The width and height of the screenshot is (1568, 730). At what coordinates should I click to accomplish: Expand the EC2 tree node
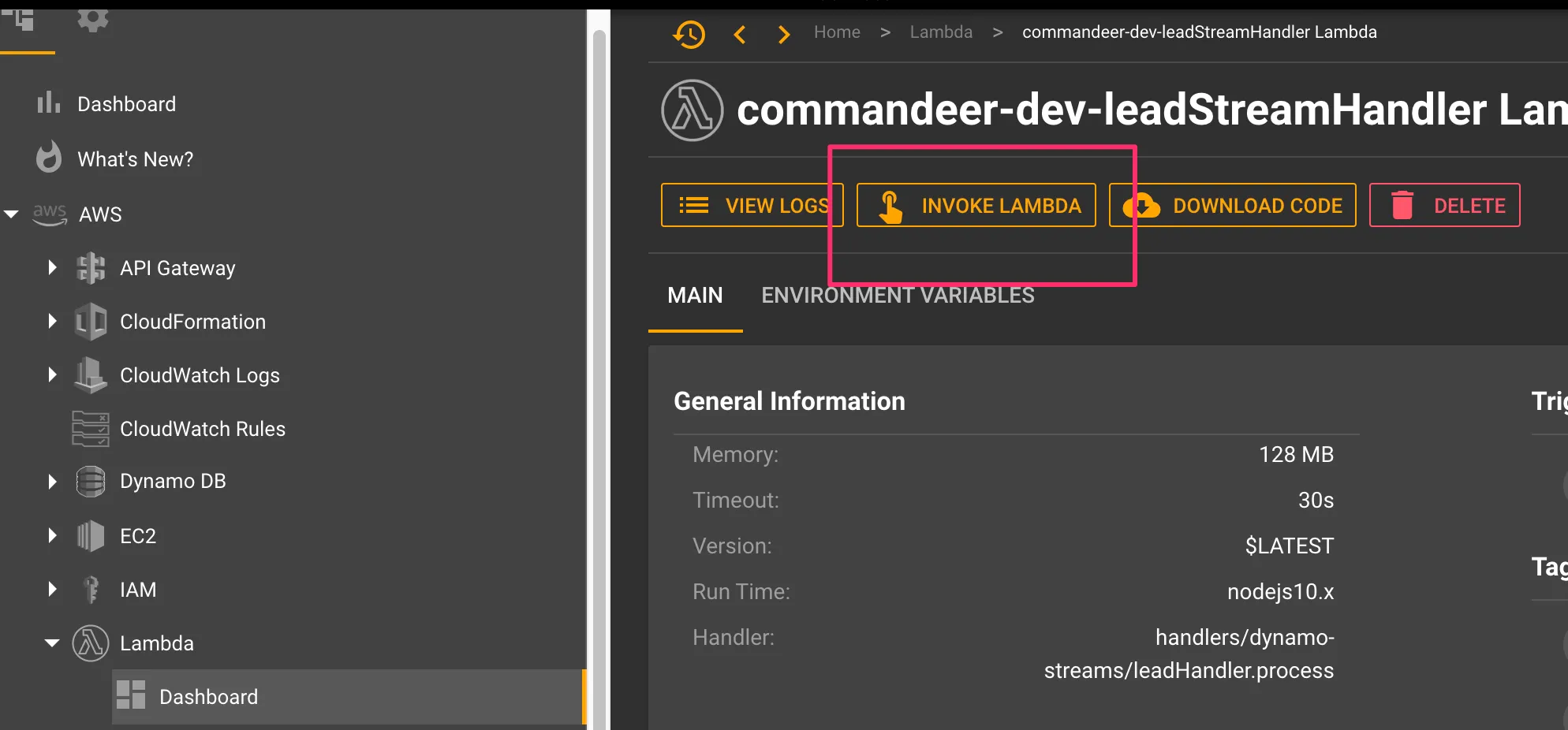pyautogui.click(x=52, y=535)
